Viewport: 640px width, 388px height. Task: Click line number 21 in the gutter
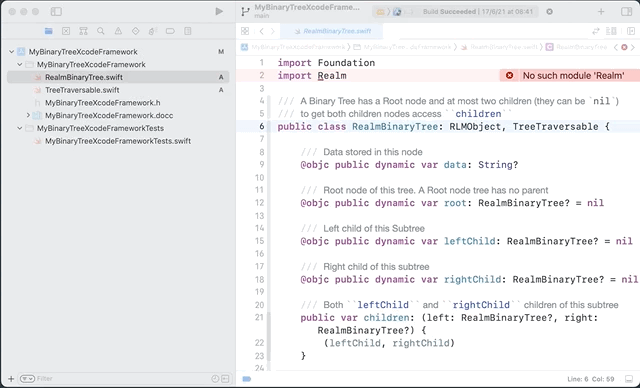click(260, 317)
